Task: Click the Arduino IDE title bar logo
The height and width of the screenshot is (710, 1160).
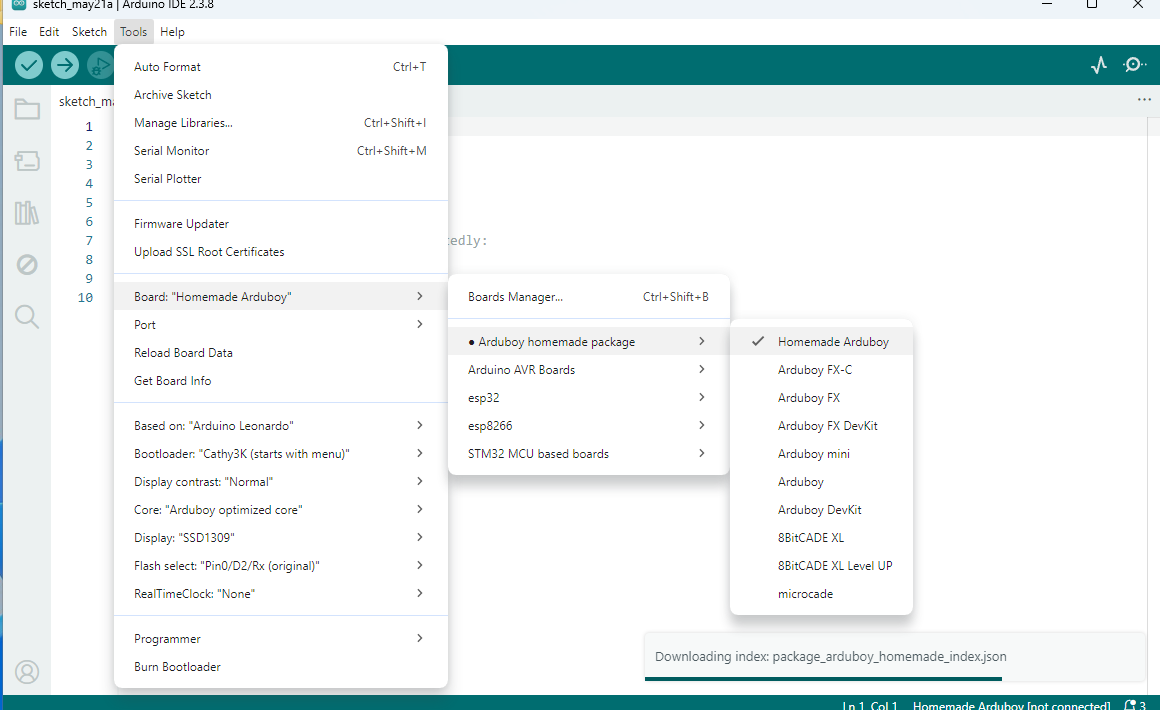Action: click(19, 4)
